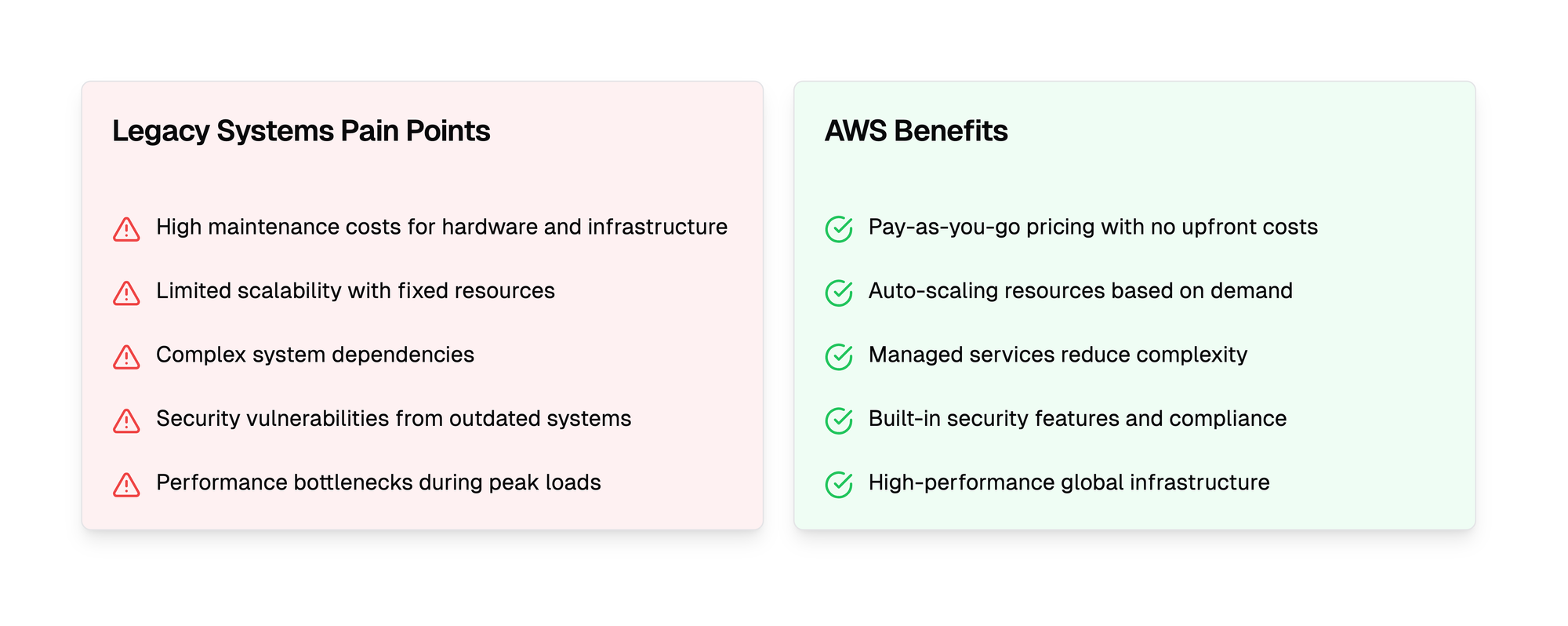Click Pay-as-you-go pricing with no upfront costs
Image resolution: width=1568 pixels, height=626 pixels.
click(x=1093, y=227)
